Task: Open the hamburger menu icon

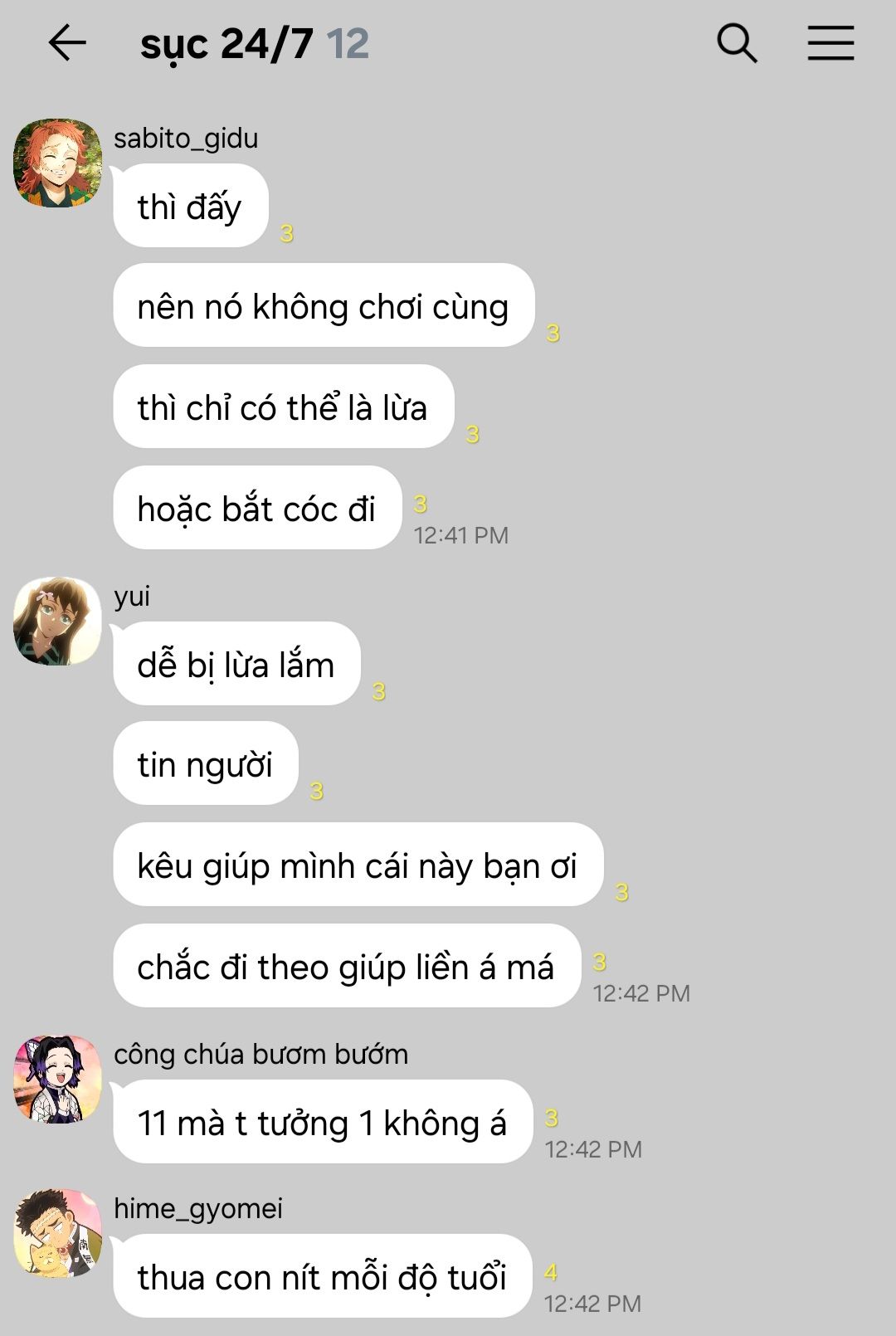Action: 830,43
